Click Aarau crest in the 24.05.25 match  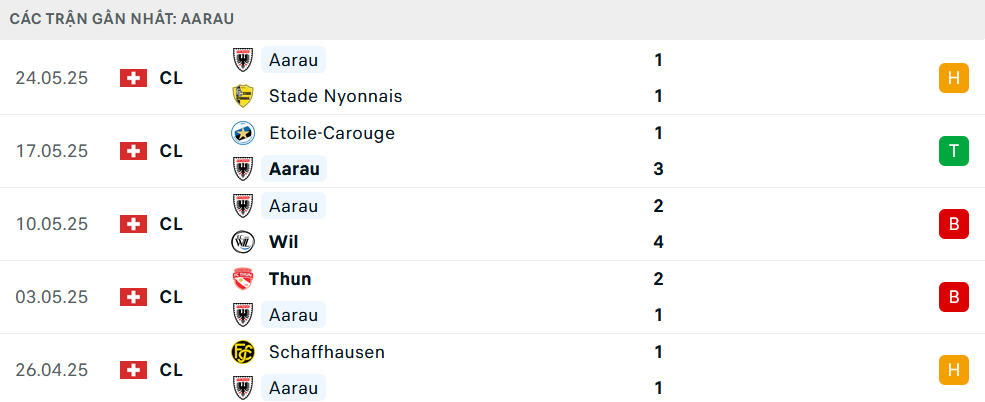242,60
